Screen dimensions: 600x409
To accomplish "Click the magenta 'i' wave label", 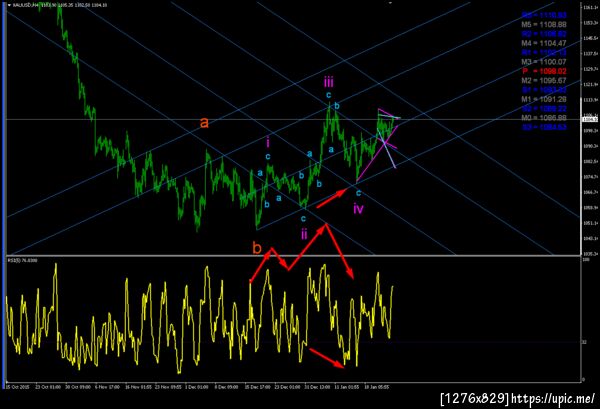I will tap(268, 143).
